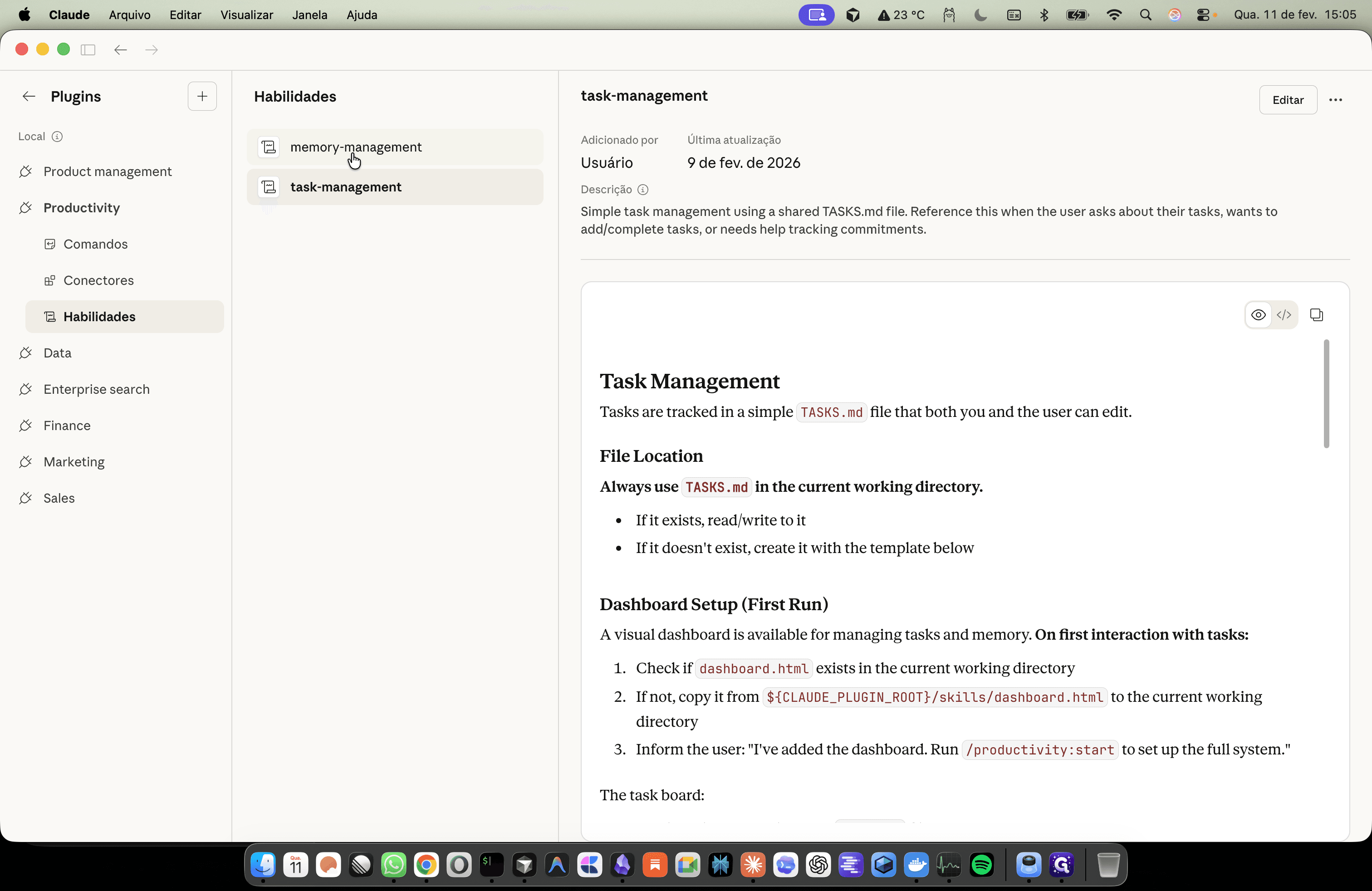Click the Editar button
Screen dimensions: 1372x891
click(x=1288, y=100)
